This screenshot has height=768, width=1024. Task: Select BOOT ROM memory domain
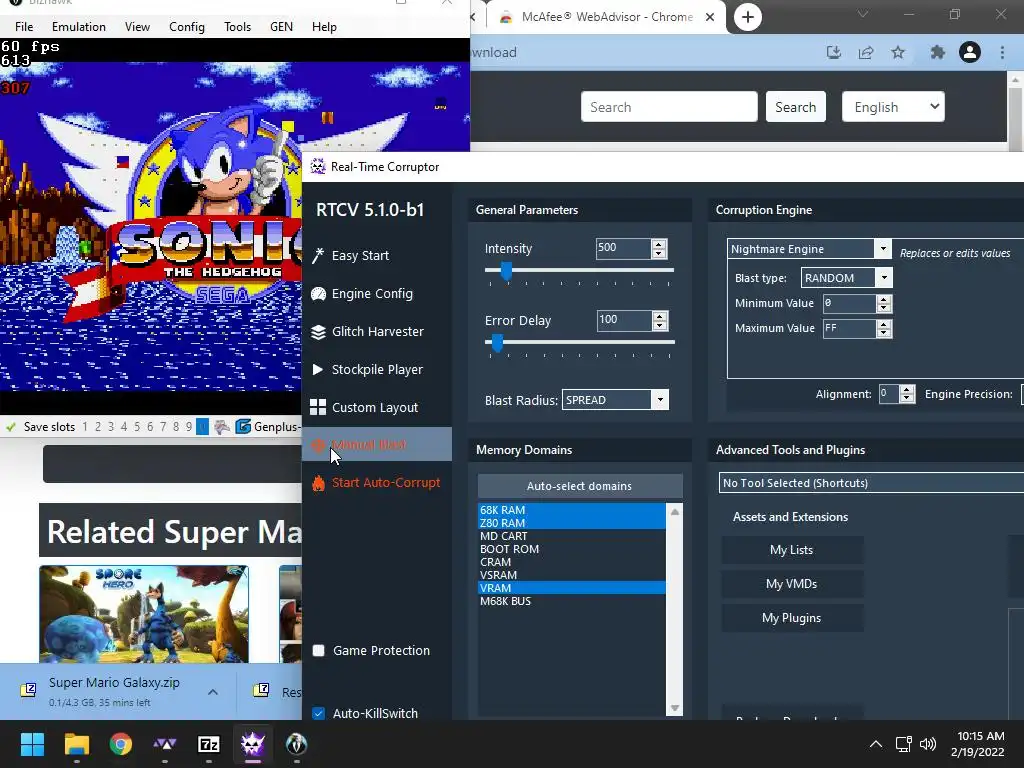571,549
